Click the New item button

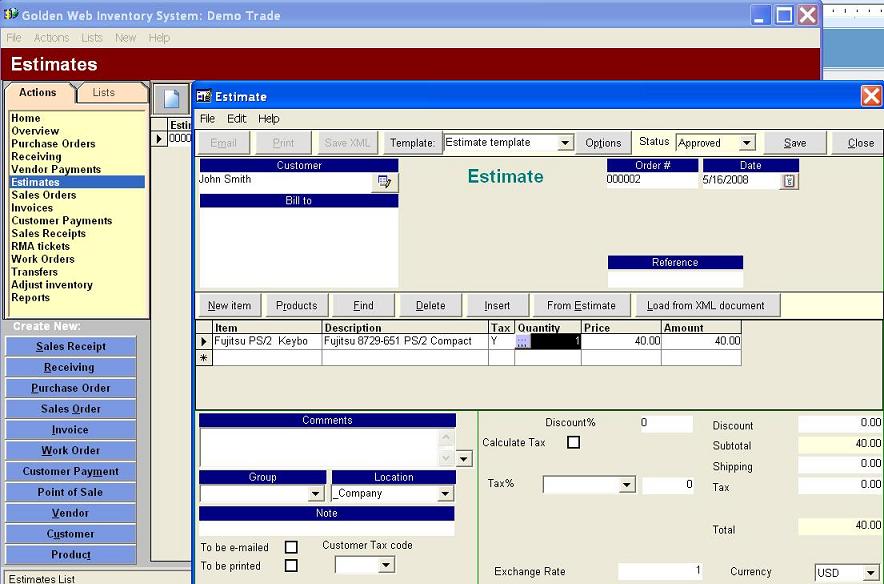tap(229, 306)
